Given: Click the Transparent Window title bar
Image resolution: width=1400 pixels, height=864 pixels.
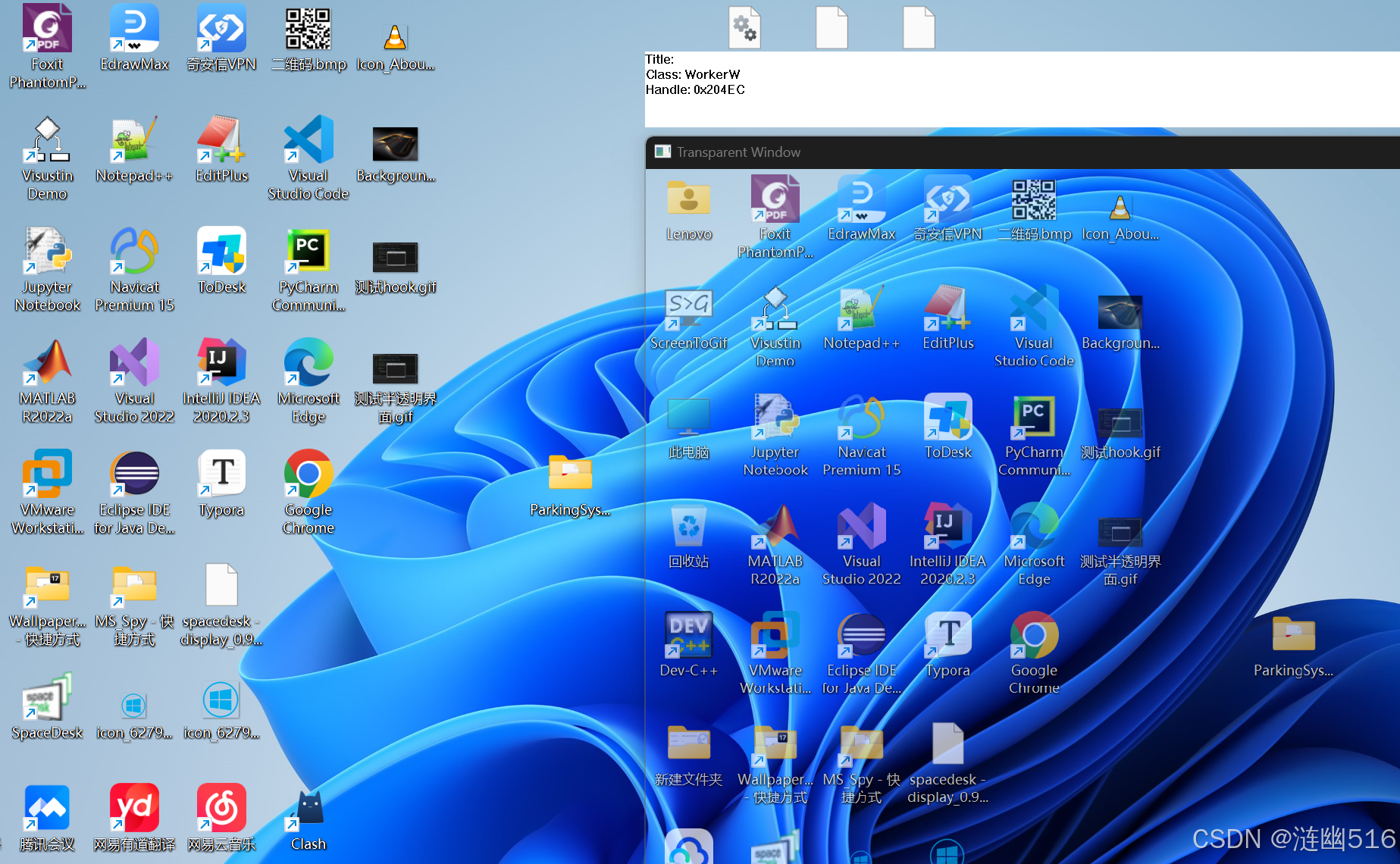Looking at the screenshot, I should click(1023, 152).
